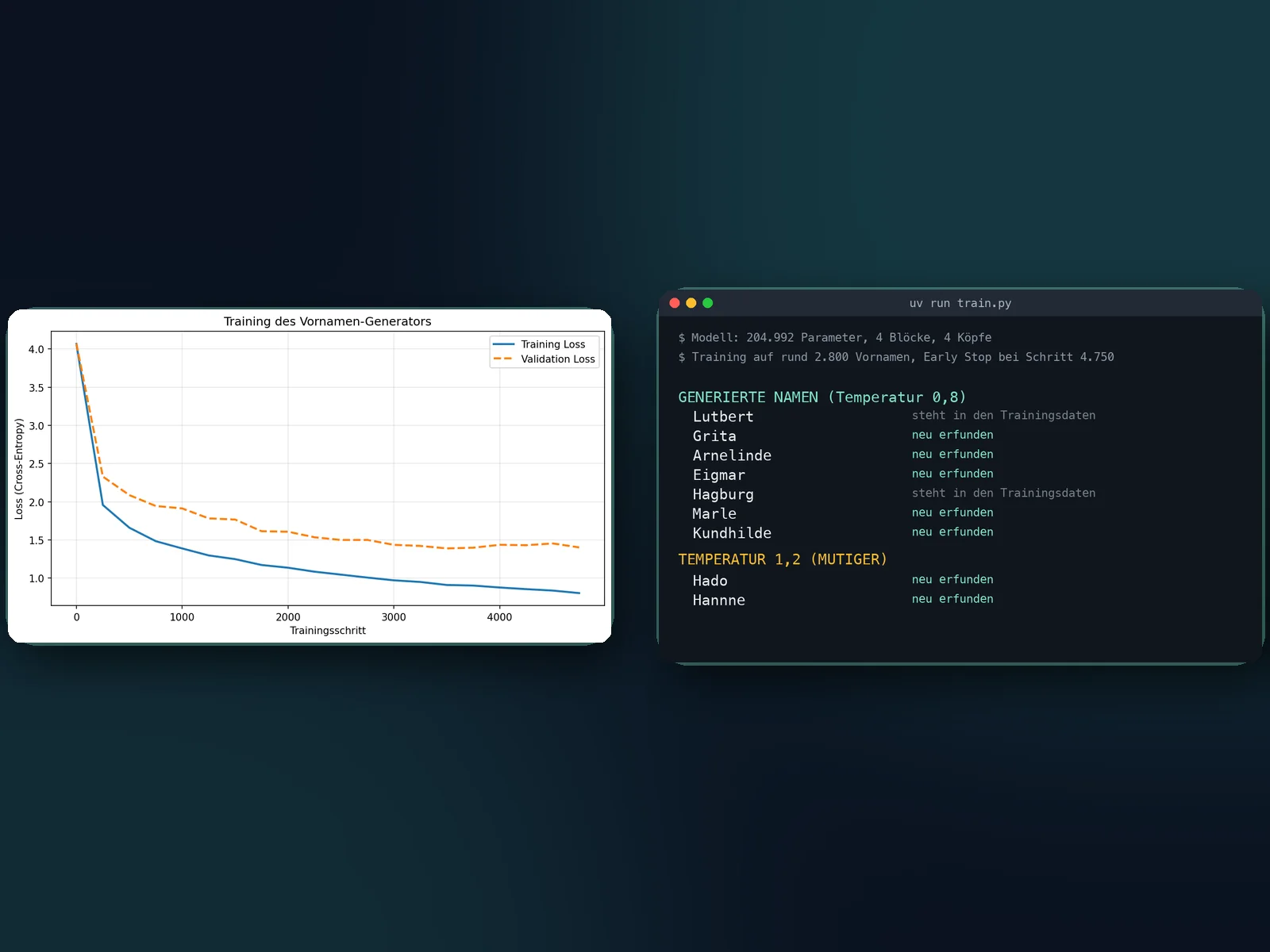Click 'steht in den Trainingsdaten' beside Hagburg
This screenshot has height=952, width=1270.
(1003, 493)
